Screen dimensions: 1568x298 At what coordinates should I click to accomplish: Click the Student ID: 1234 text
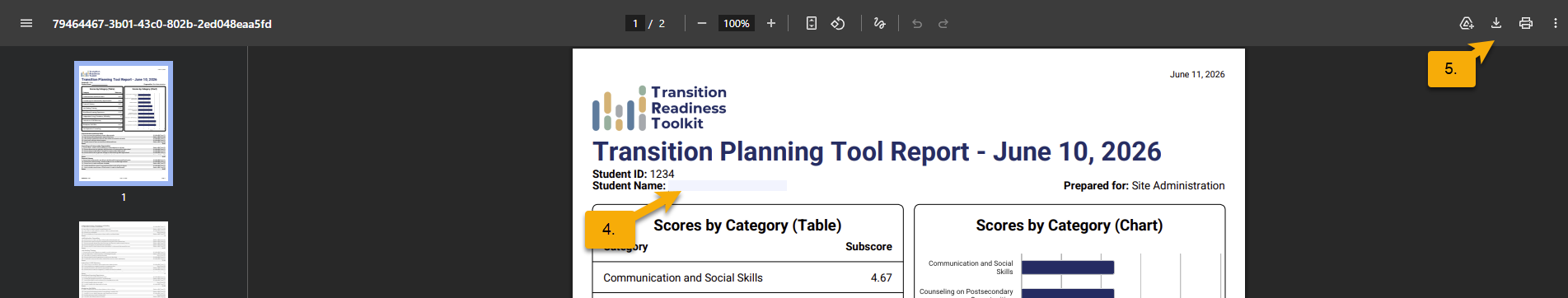pyautogui.click(x=633, y=174)
